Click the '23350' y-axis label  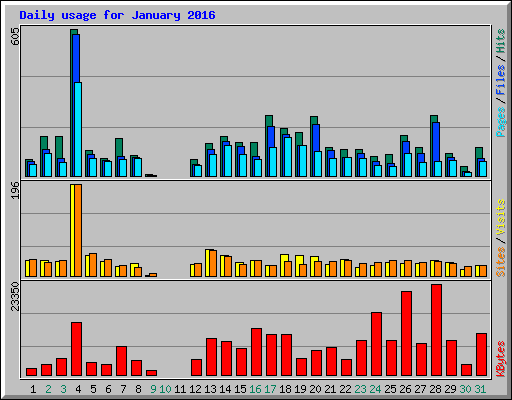pos(15,296)
